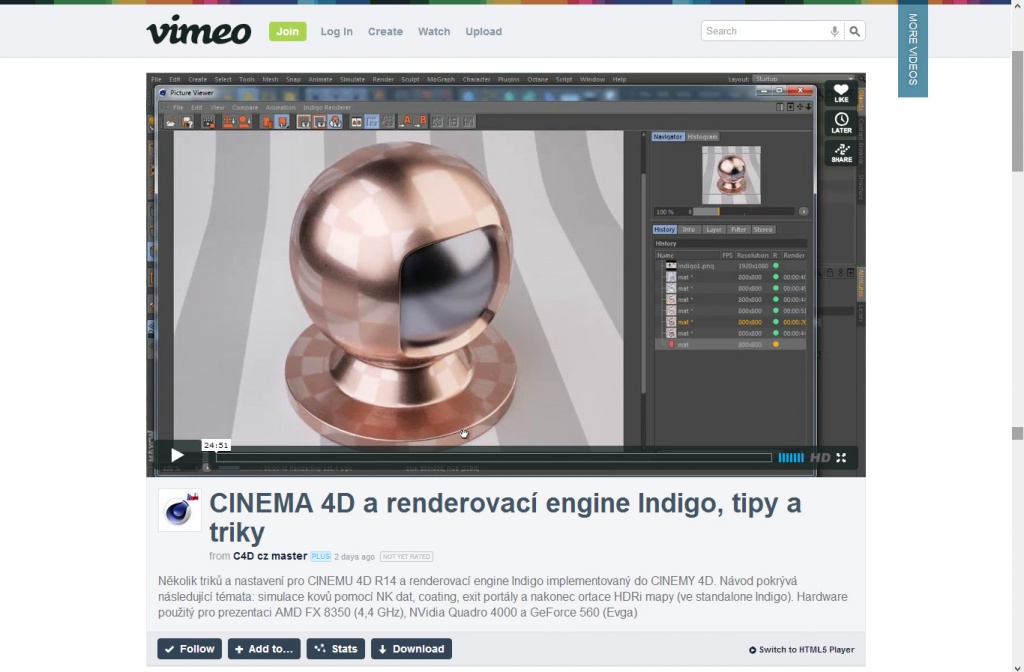The width and height of the screenshot is (1024, 672).
Task: Click the video title CINEMA 4D heading
Action: [505, 517]
